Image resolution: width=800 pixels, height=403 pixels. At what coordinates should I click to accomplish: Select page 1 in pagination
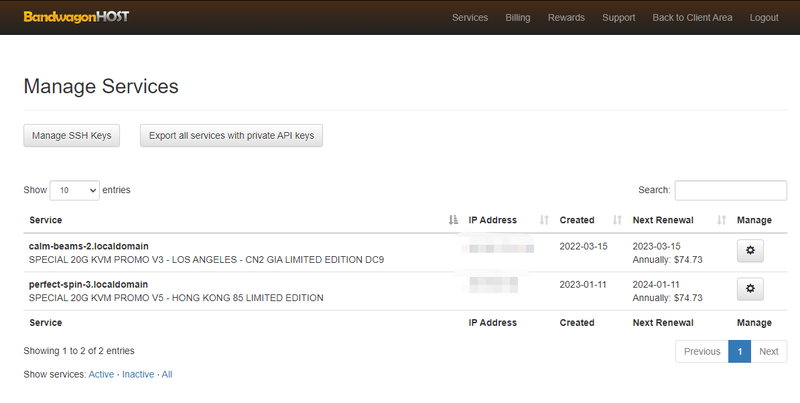740,351
